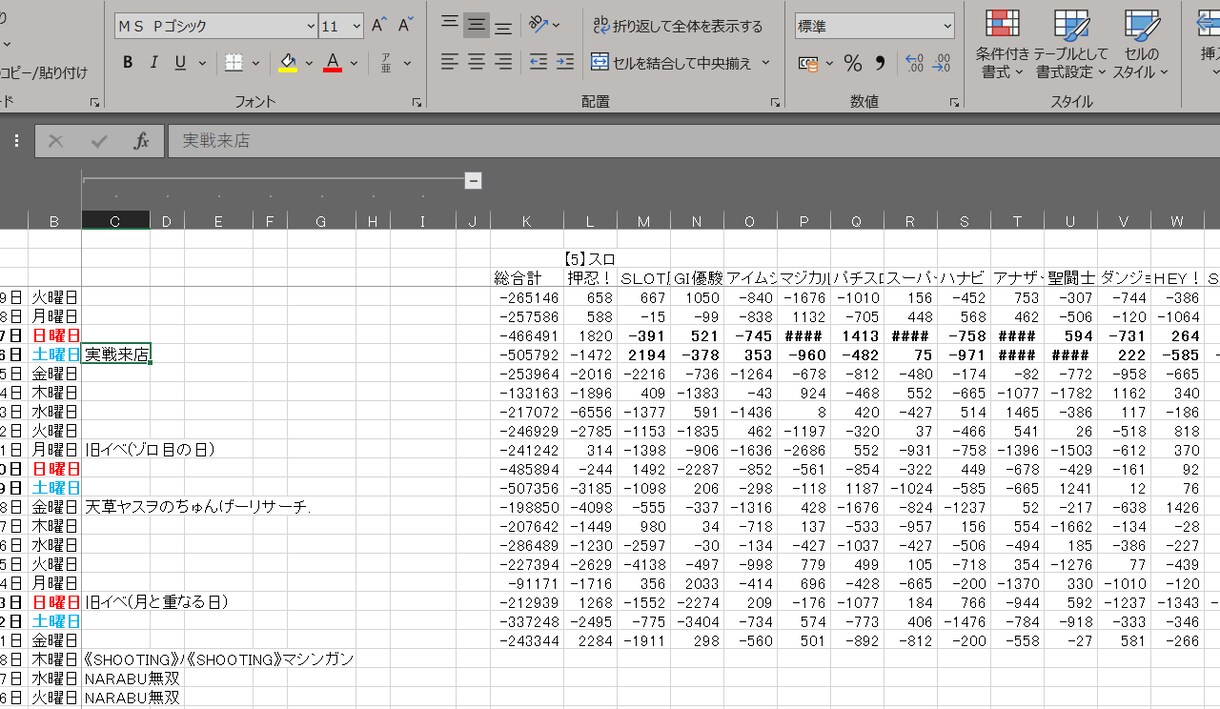Click 【5】スロ header cell

coord(590,259)
